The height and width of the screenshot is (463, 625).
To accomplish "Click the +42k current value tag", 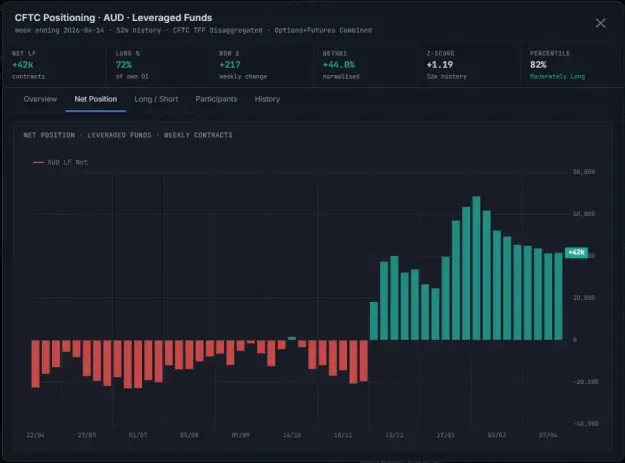I will (x=576, y=252).
